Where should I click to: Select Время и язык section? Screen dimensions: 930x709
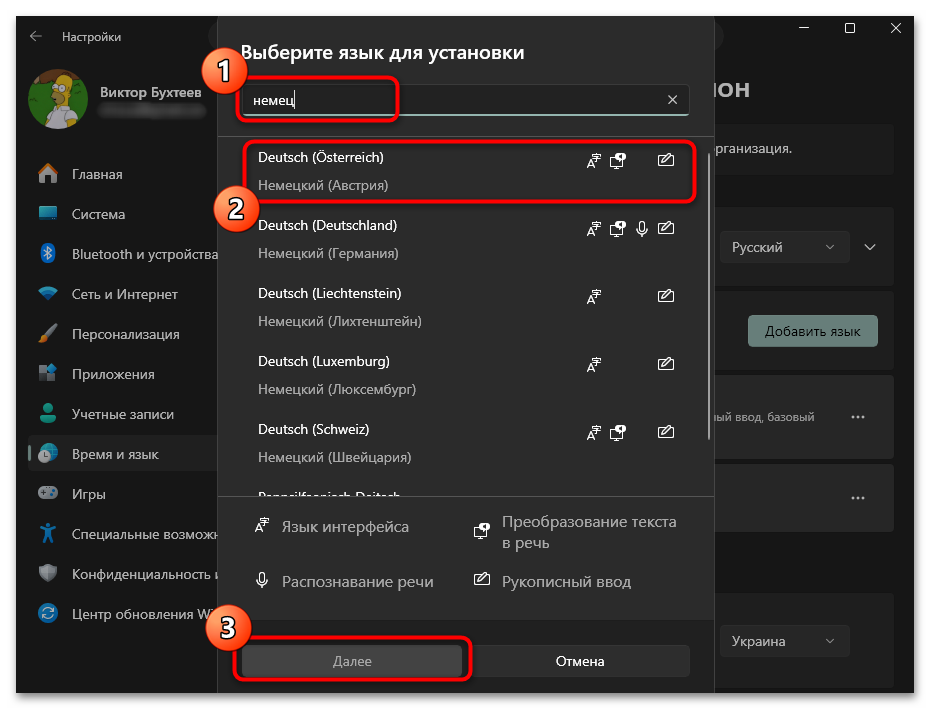pyautogui.click(x=123, y=454)
